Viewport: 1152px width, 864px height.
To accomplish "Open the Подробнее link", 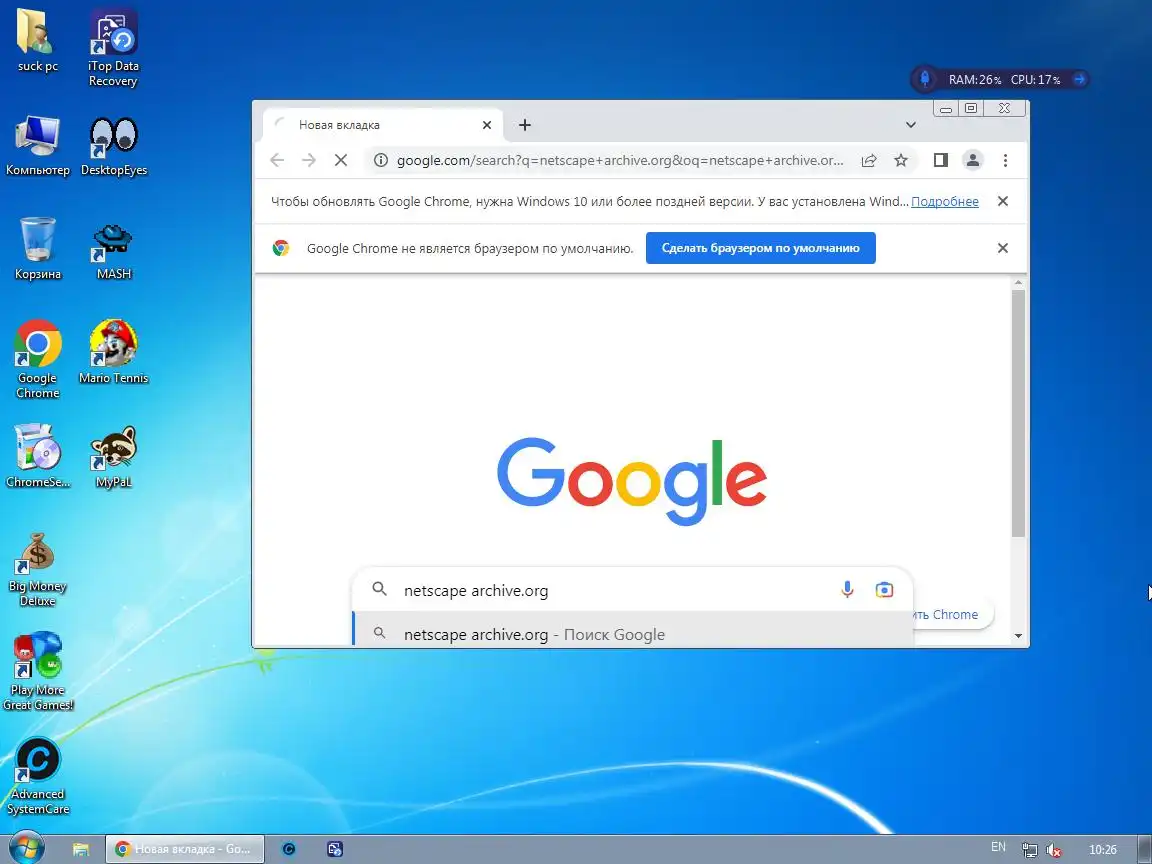I will click(x=945, y=201).
